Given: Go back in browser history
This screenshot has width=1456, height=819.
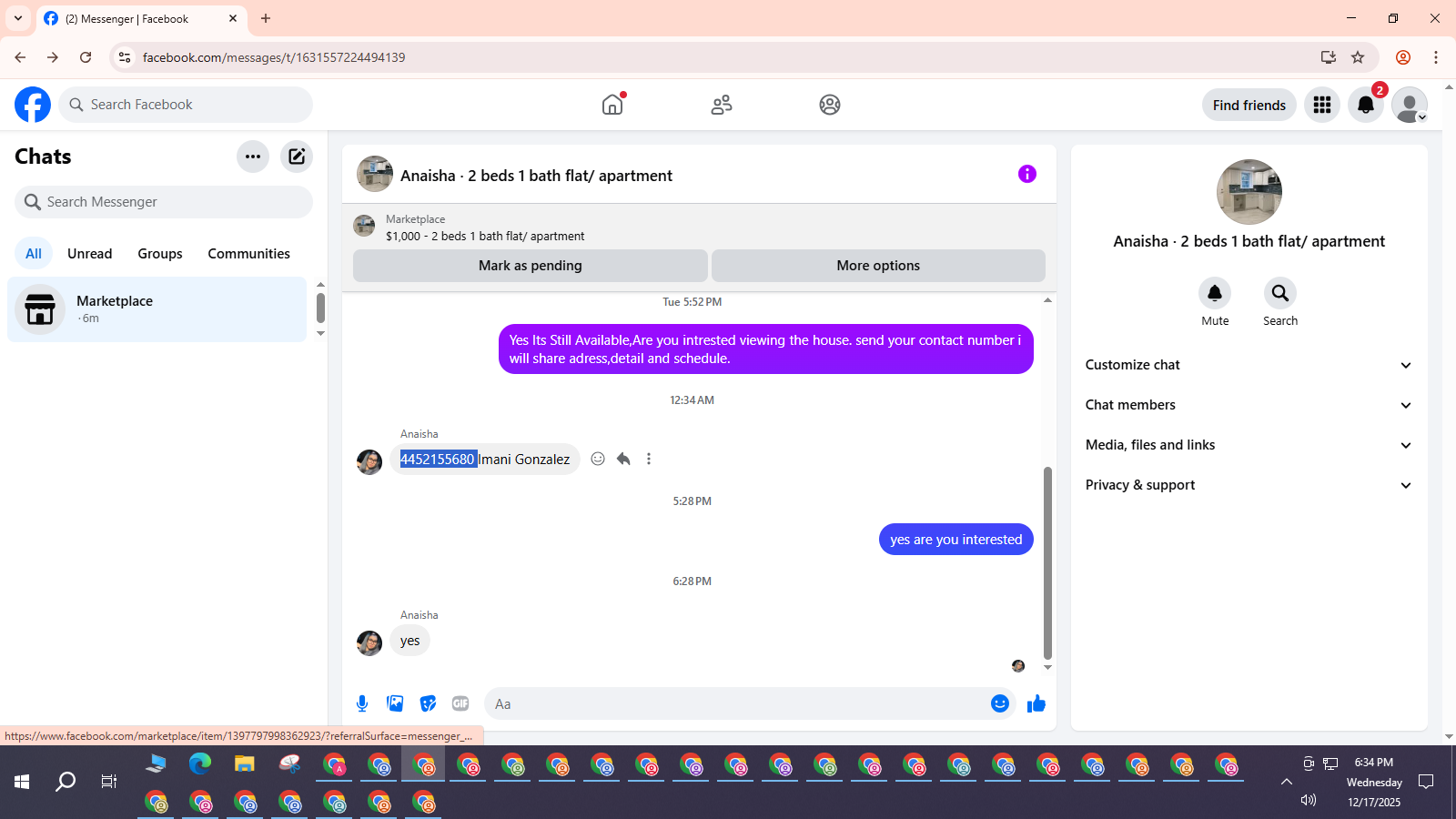Looking at the screenshot, I should coord(20,57).
